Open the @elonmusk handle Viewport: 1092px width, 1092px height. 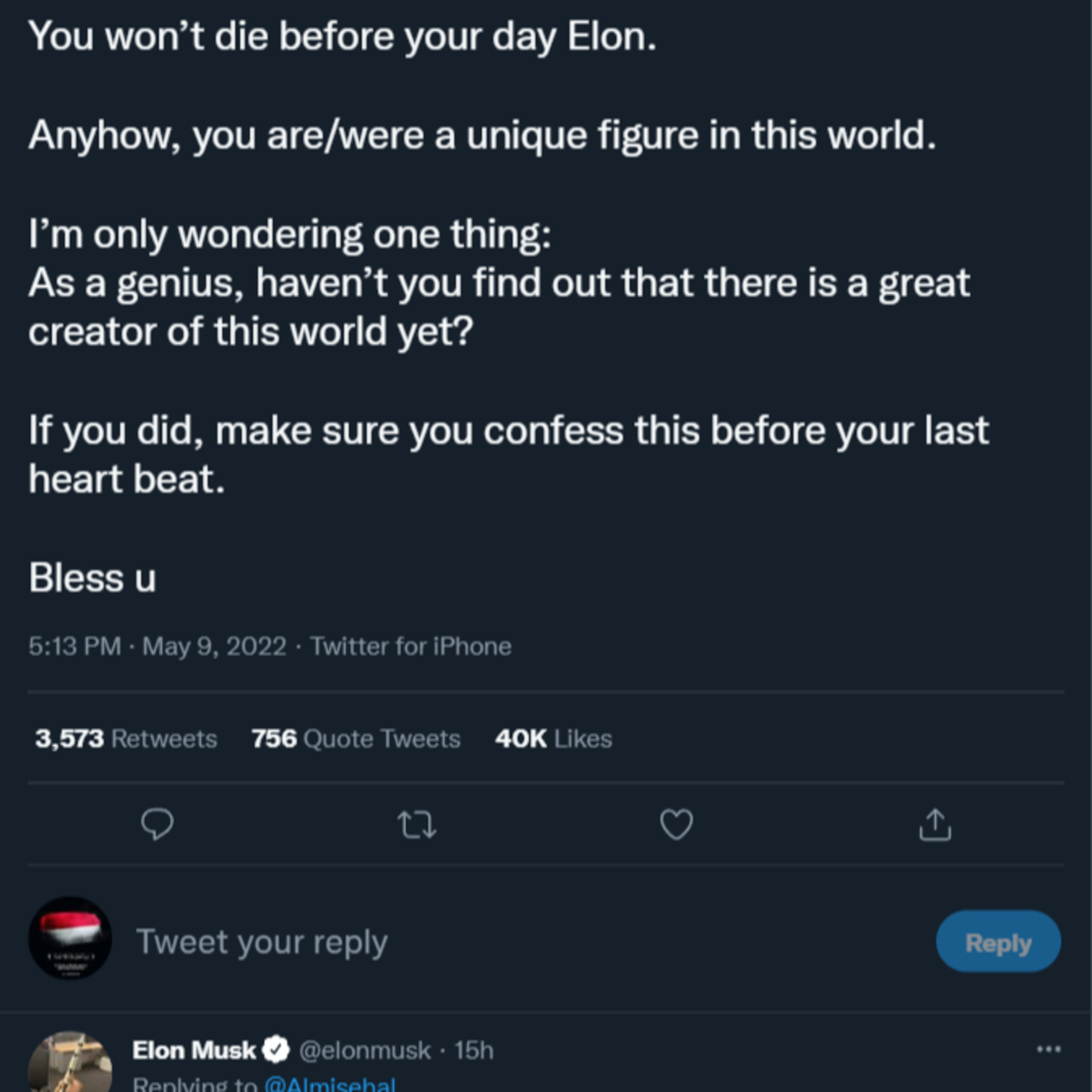point(365,1051)
